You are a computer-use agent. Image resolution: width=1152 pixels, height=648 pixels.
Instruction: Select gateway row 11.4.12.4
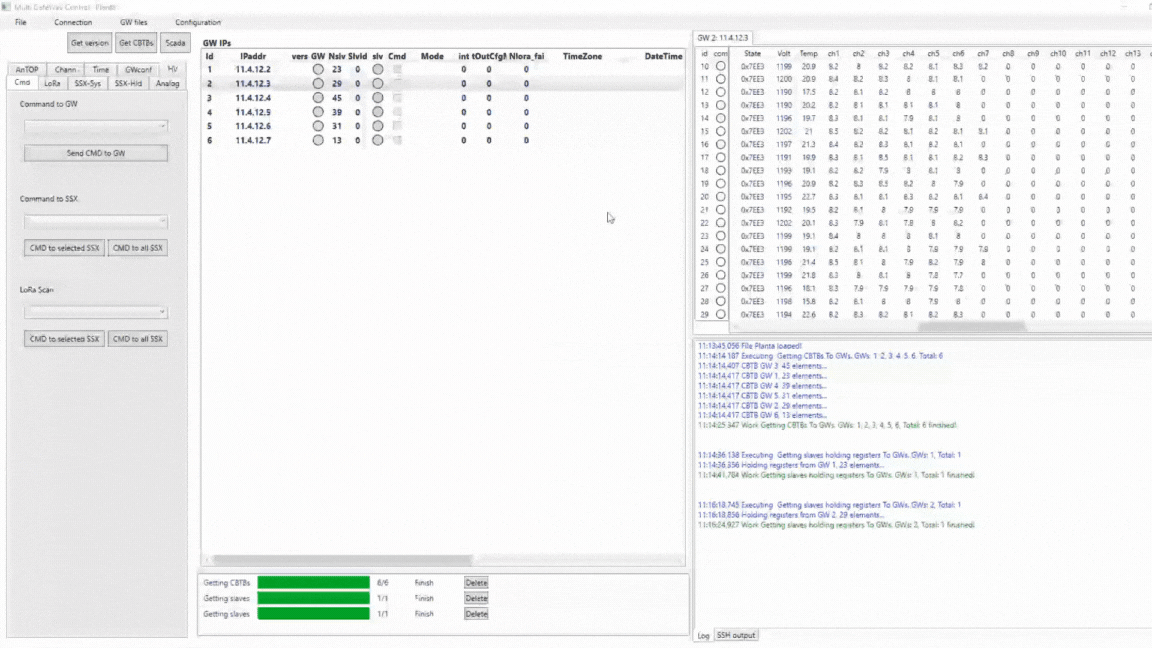[444, 98]
